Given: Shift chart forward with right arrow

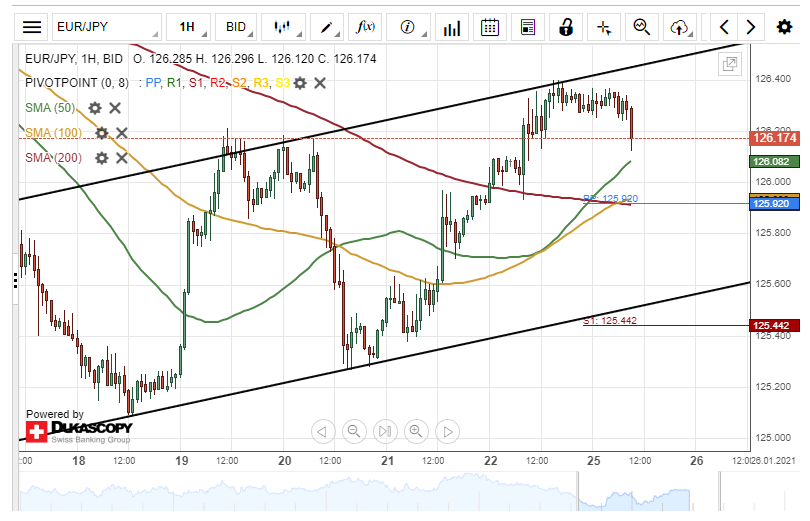Looking at the screenshot, I should [751, 27].
